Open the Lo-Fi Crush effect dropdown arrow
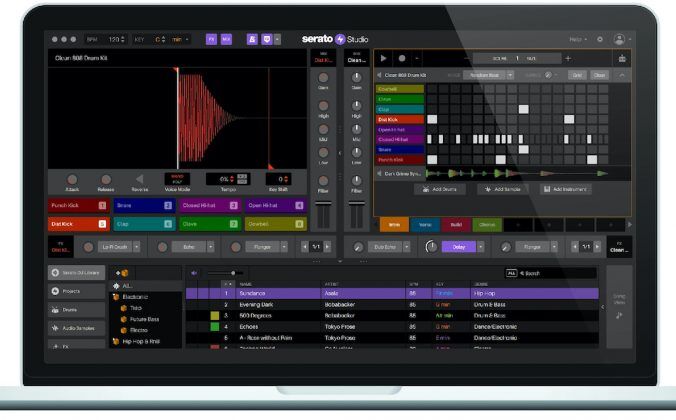Screen dimensions: 676x420 137,247
